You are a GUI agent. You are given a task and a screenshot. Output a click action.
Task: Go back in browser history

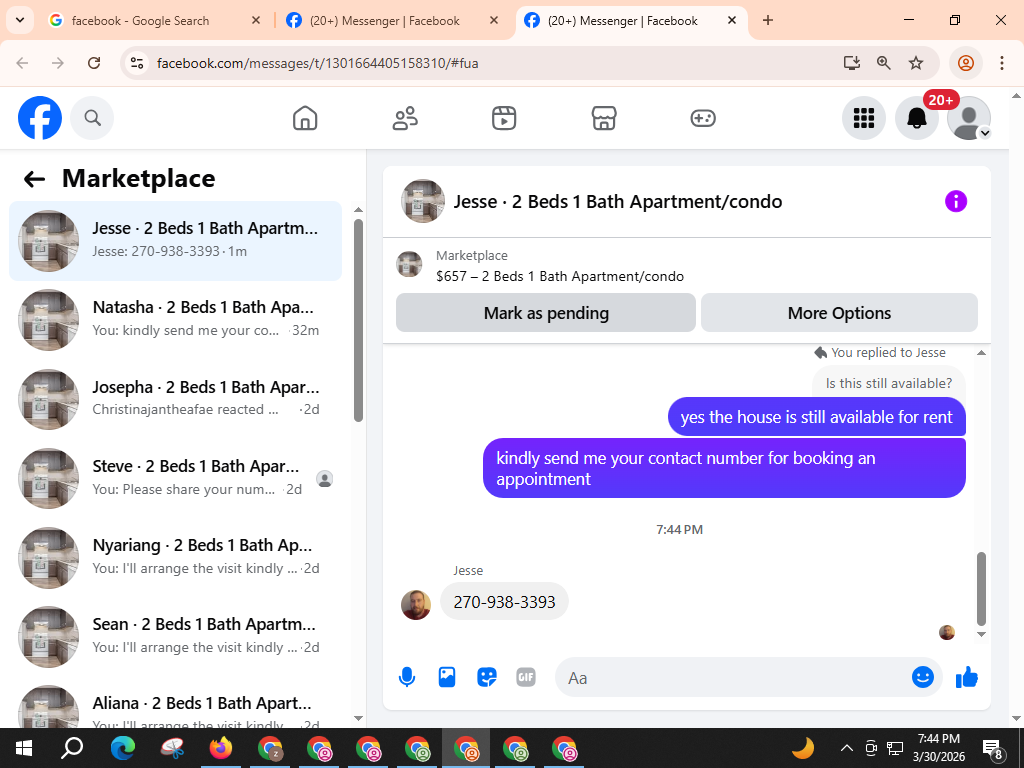pos(22,63)
